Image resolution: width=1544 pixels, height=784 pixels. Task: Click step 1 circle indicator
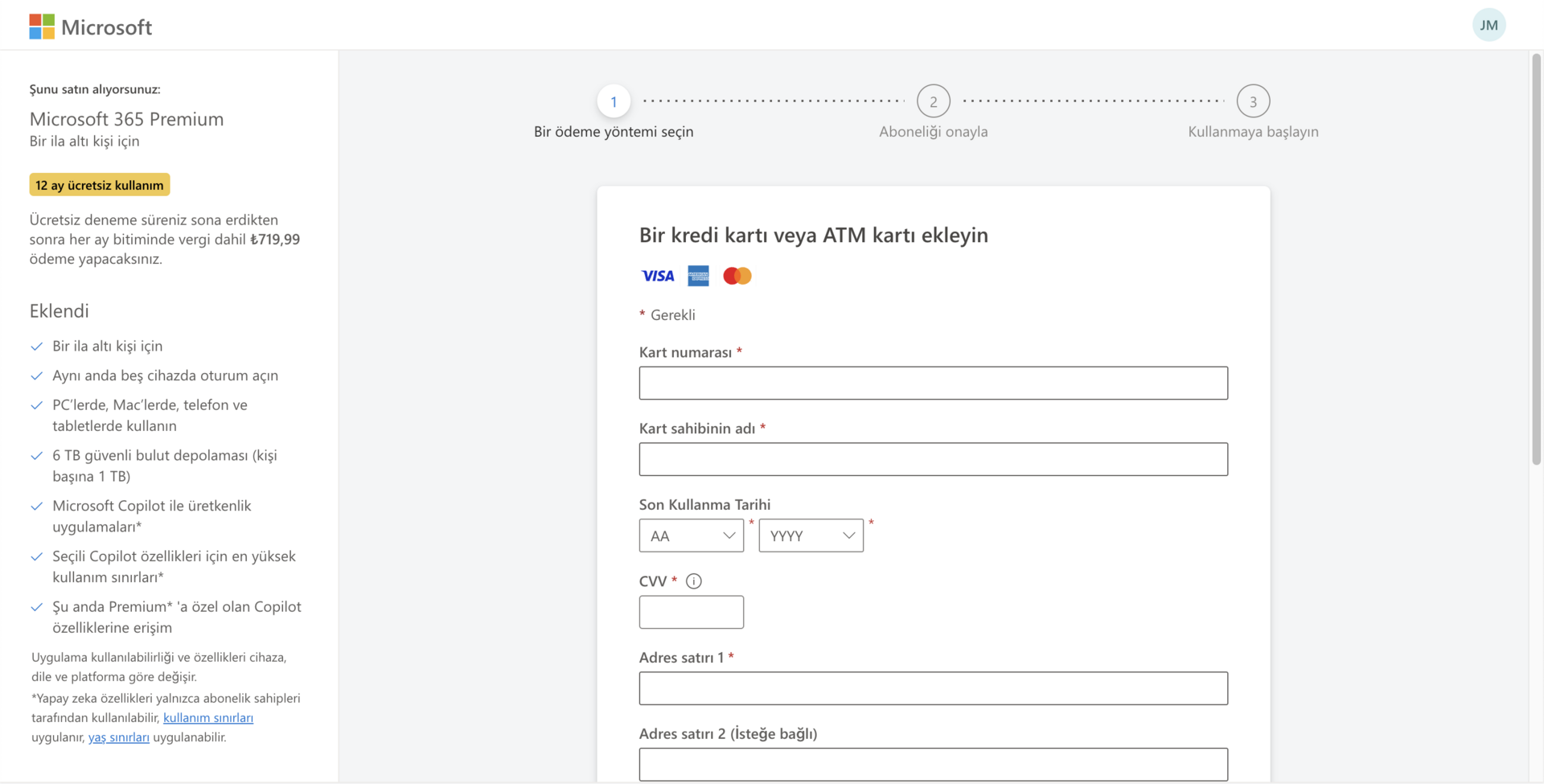pyautogui.click(x=614, y=101)
